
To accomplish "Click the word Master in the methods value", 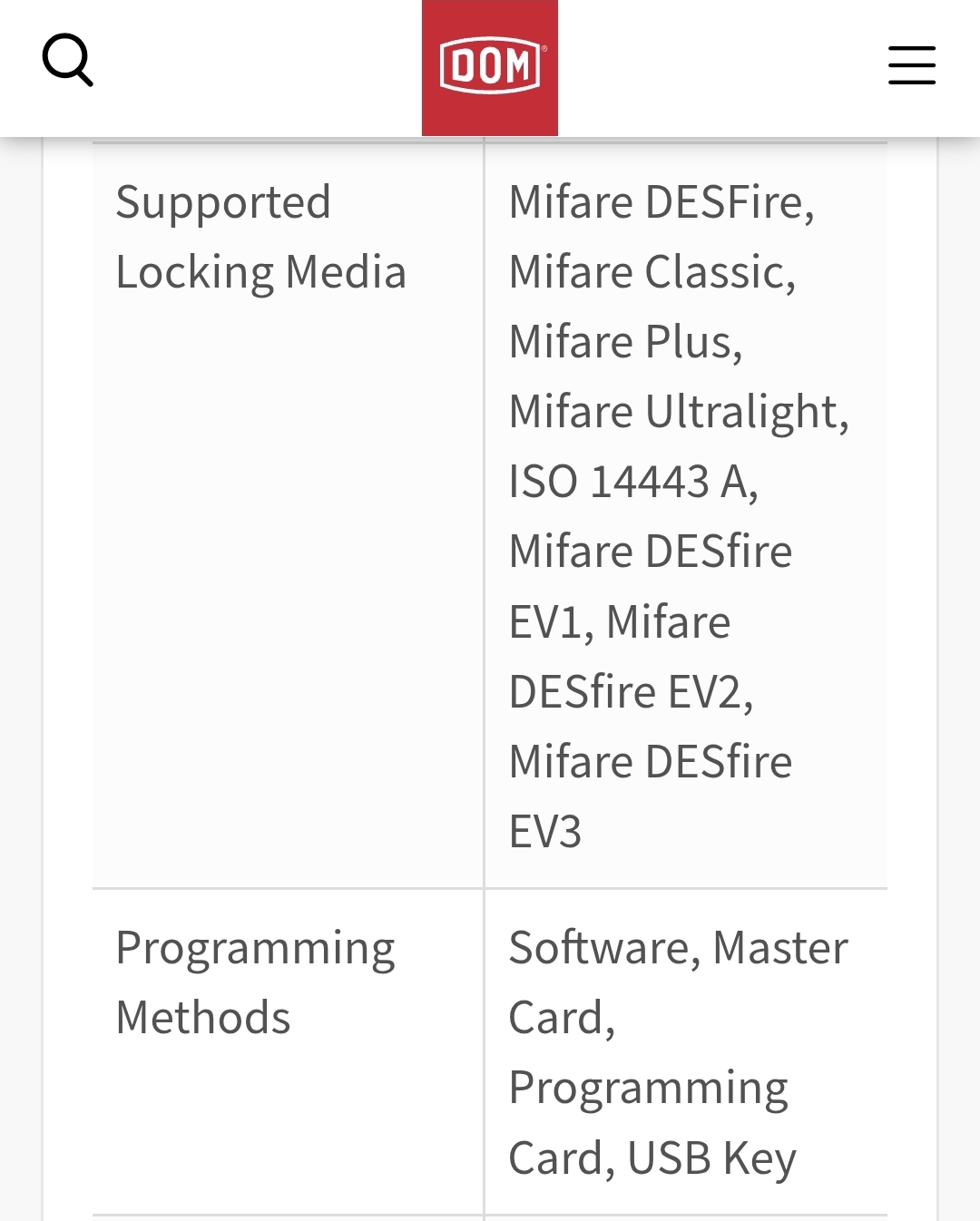I will point(780,948).
